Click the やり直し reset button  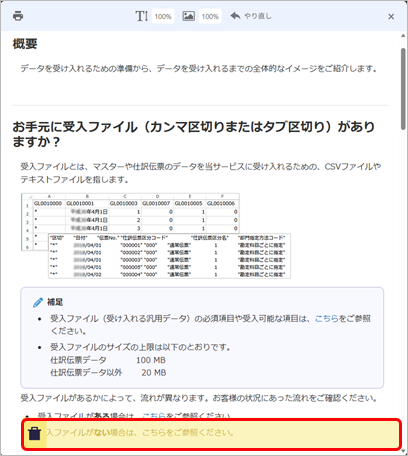click(x=251, y=16)
